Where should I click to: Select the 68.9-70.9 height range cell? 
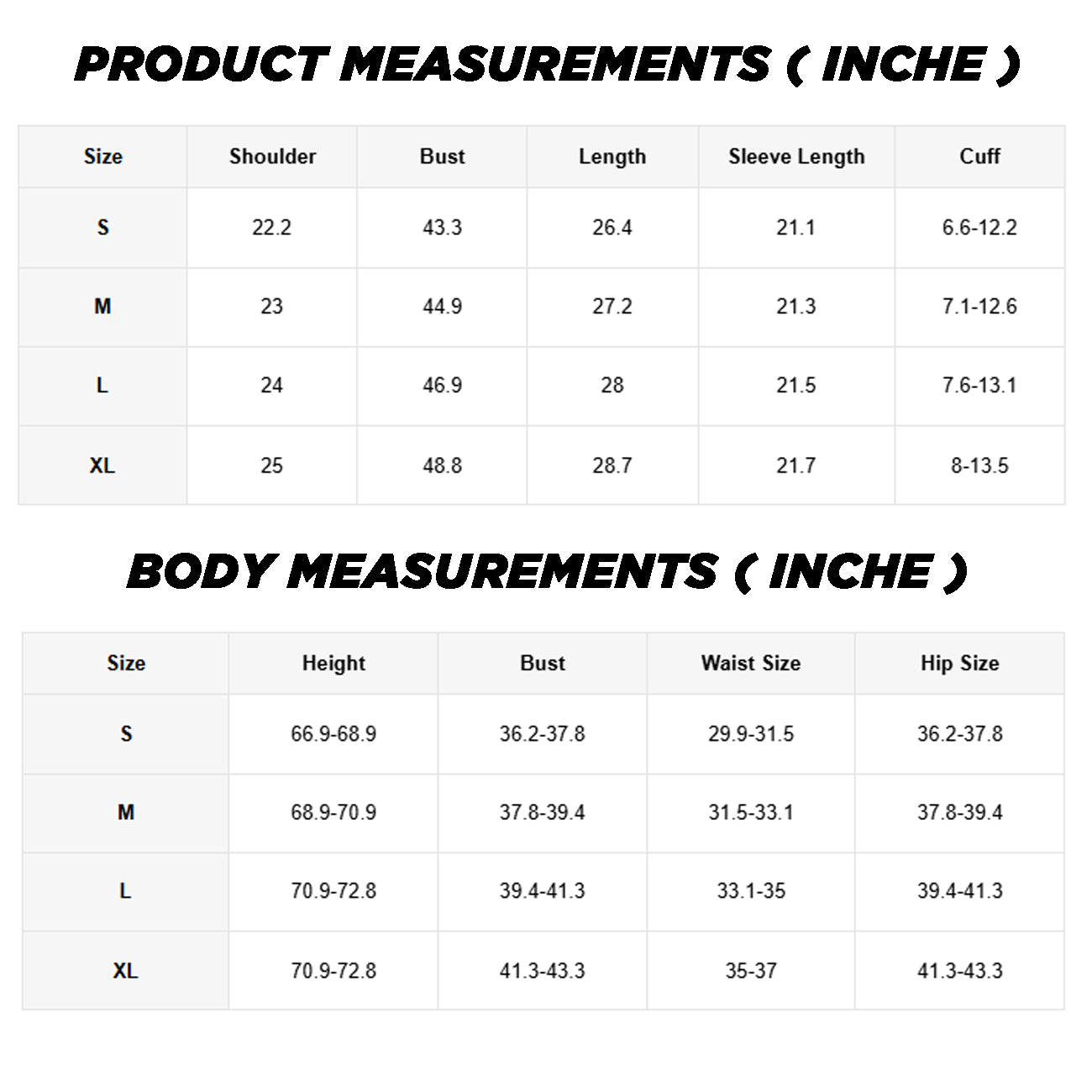(x=333, y=813)
